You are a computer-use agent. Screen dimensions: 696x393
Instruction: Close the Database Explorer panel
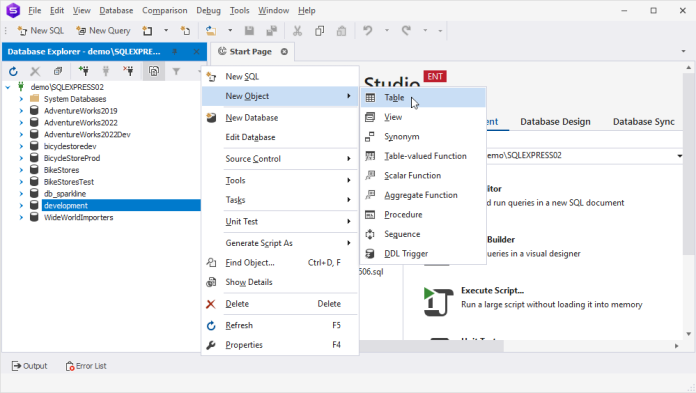197,52
